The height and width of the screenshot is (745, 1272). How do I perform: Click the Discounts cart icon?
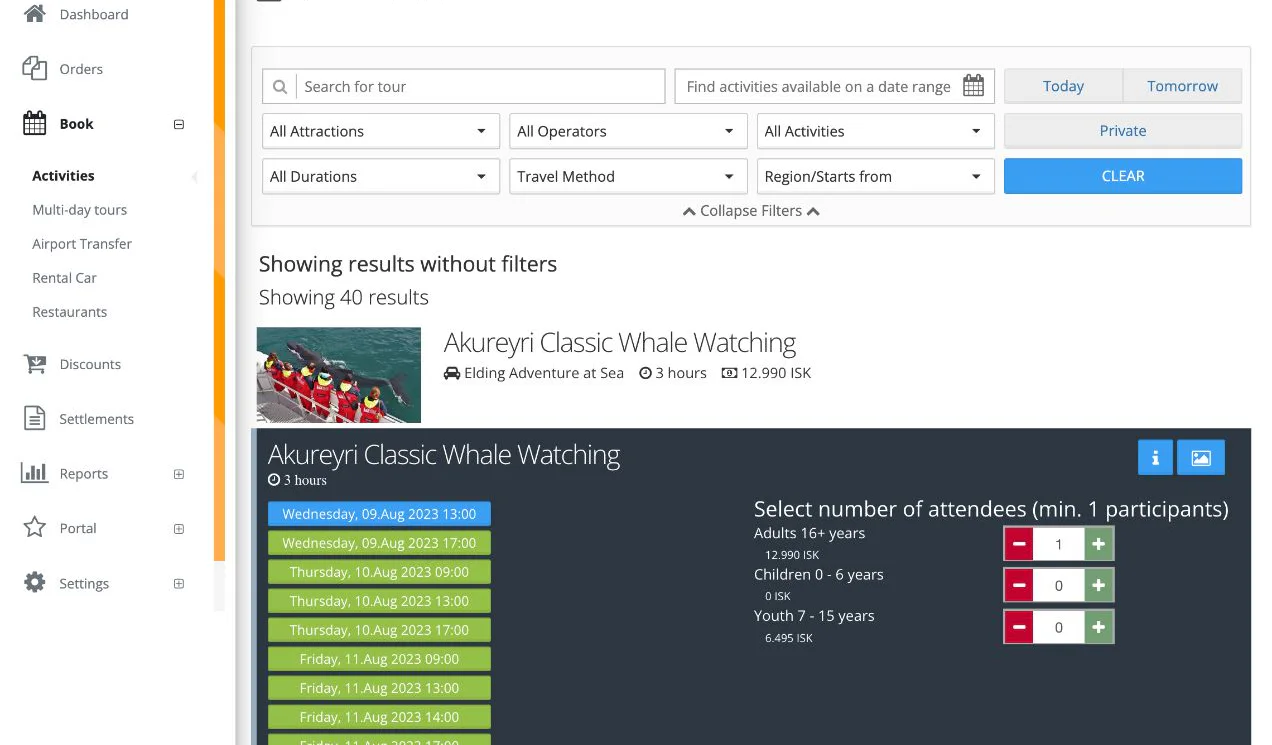coord(35,364)
